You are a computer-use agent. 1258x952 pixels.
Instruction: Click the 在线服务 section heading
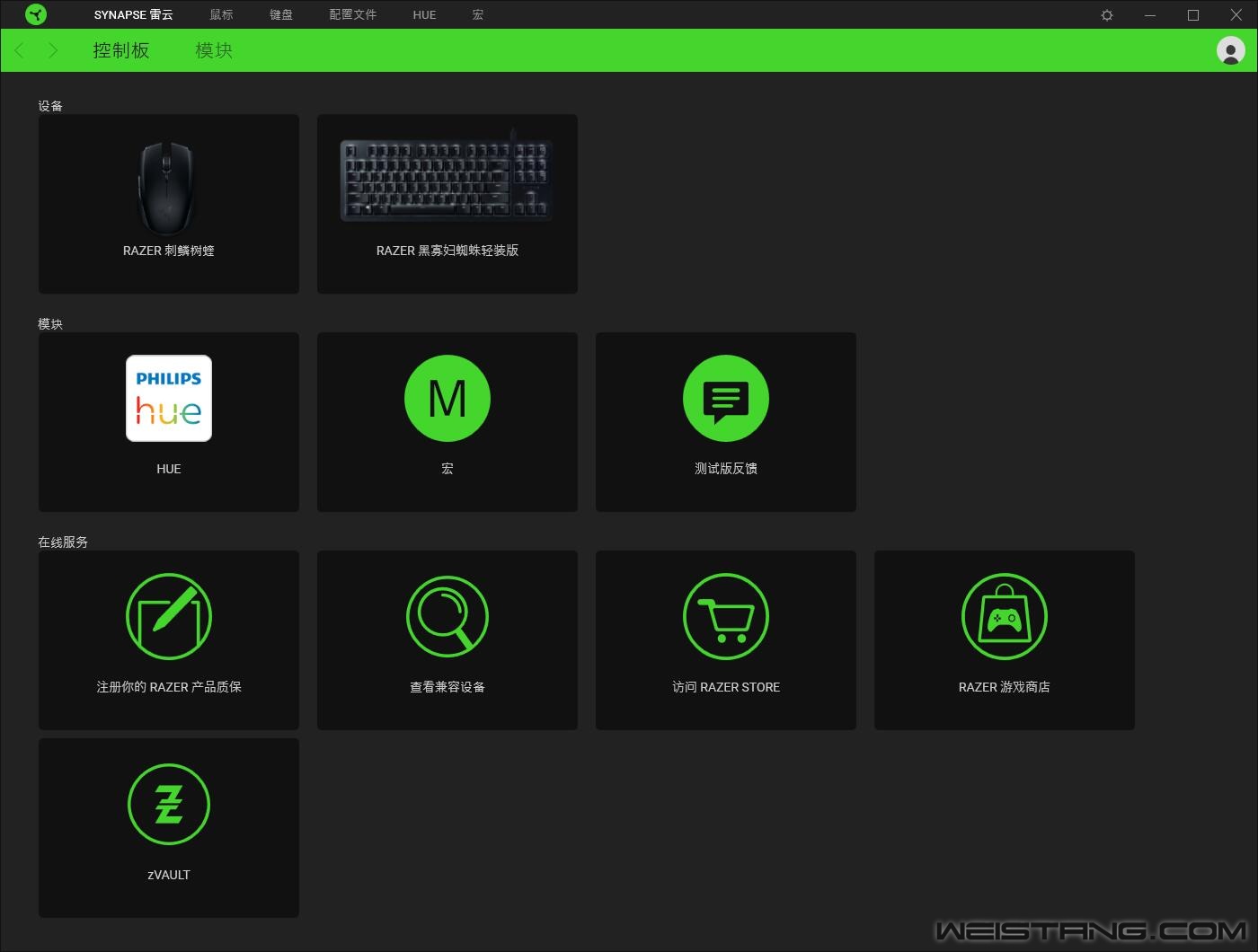tap(63, 542)
